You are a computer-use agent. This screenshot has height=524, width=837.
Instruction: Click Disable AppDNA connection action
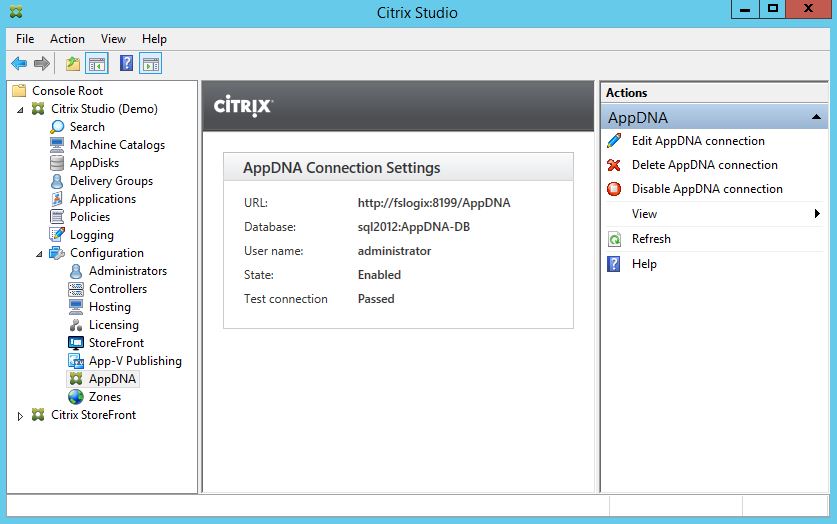706,189
